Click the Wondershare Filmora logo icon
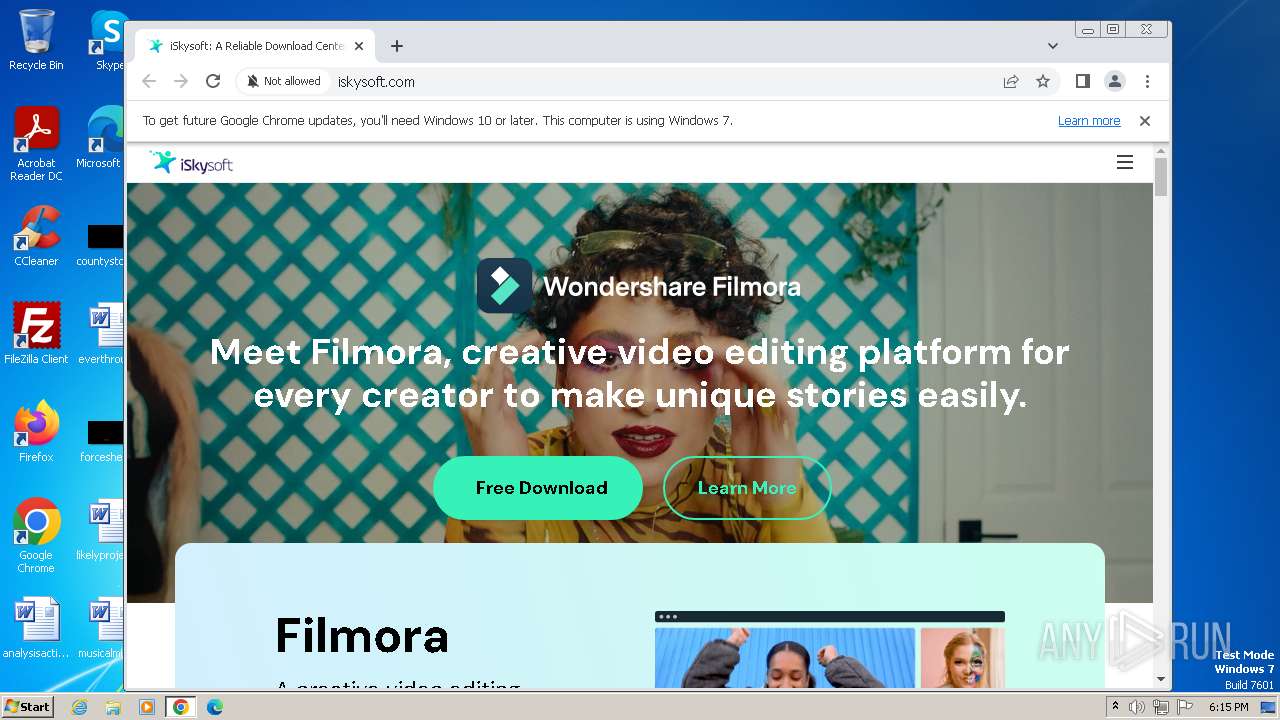Viewport: 1280px width, 720px height. [504, 286]
